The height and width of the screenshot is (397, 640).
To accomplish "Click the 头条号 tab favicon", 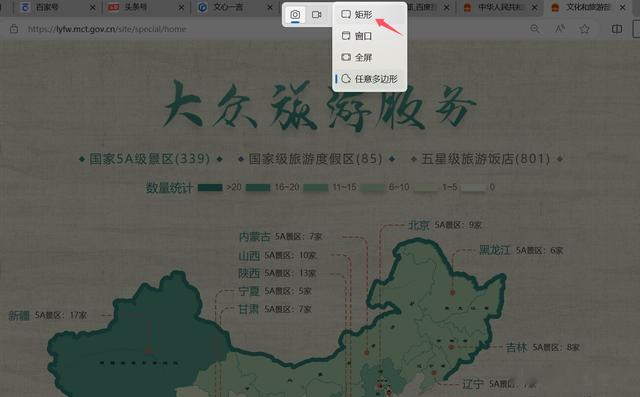I will 114,7.
